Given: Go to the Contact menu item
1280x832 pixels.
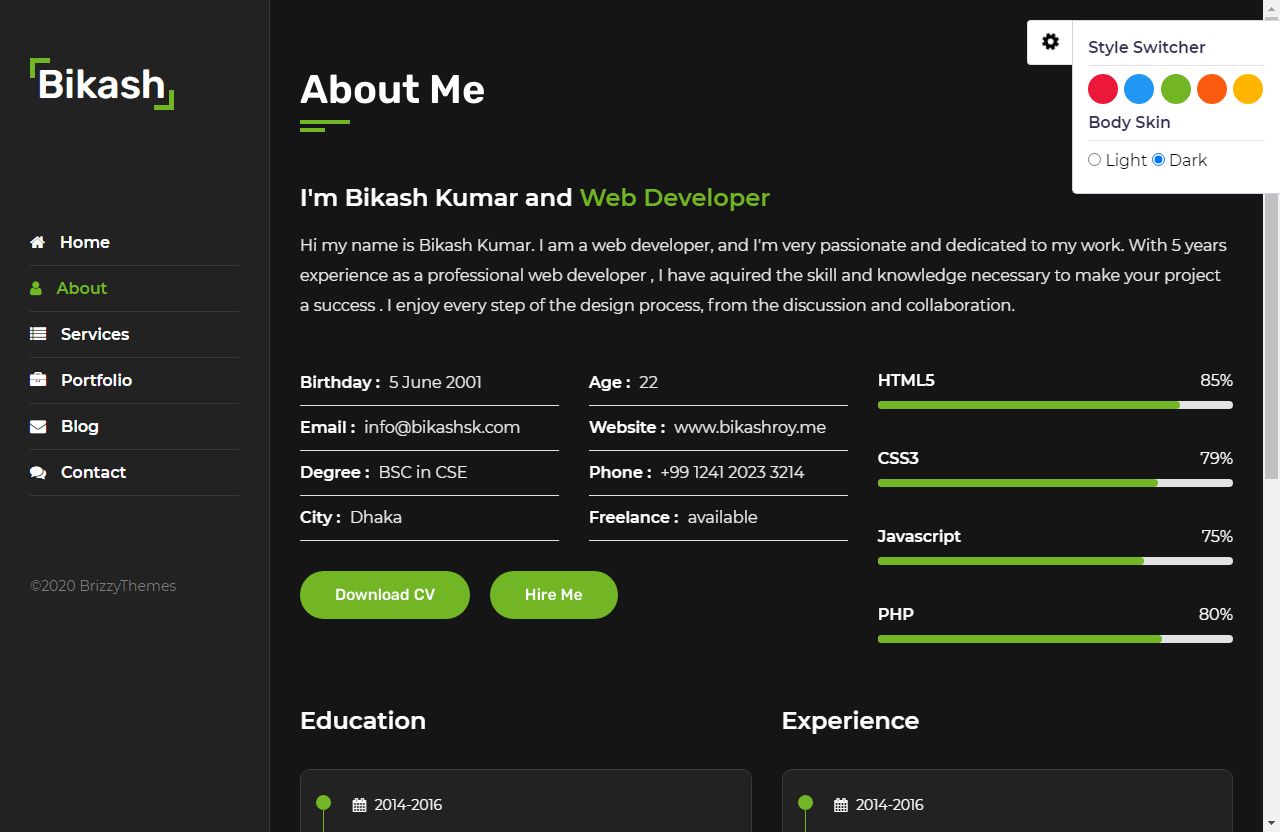Looking at the screenshot, I should (93, 472).
